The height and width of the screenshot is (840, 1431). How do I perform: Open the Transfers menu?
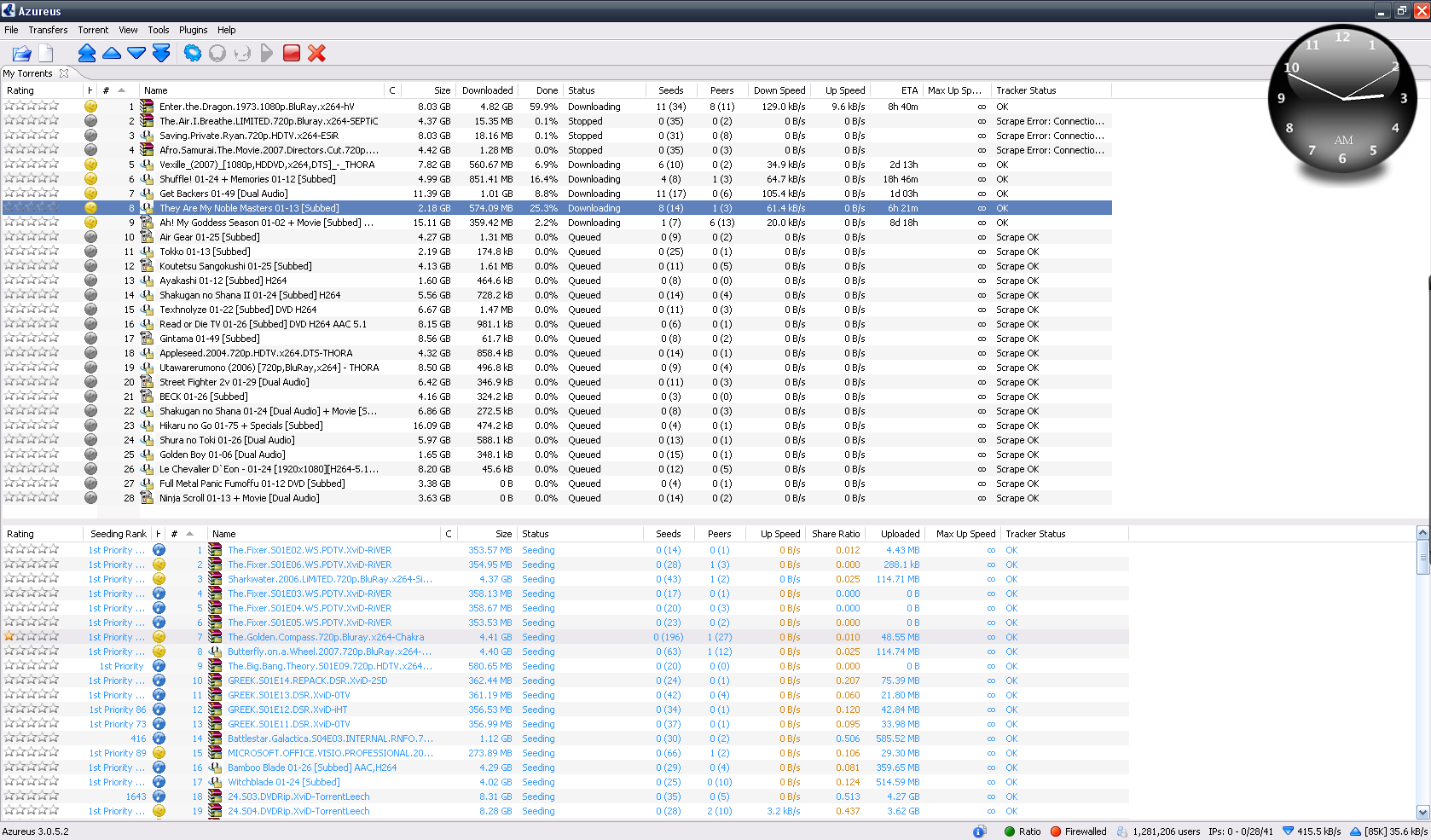(48, 30)
